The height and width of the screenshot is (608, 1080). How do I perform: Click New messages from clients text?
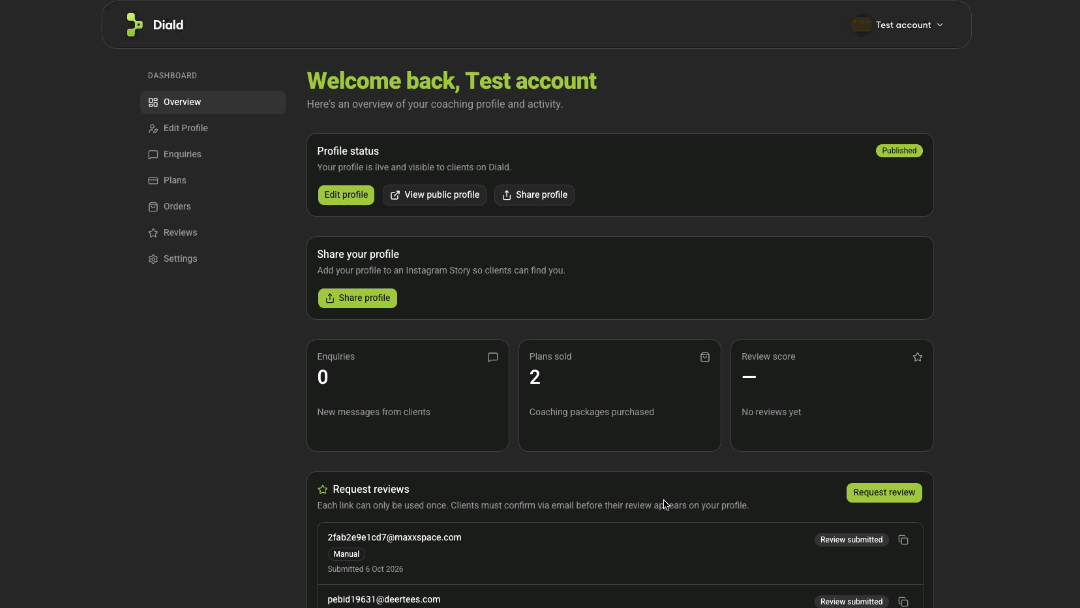pyautogui.click(x=373, y=412)
